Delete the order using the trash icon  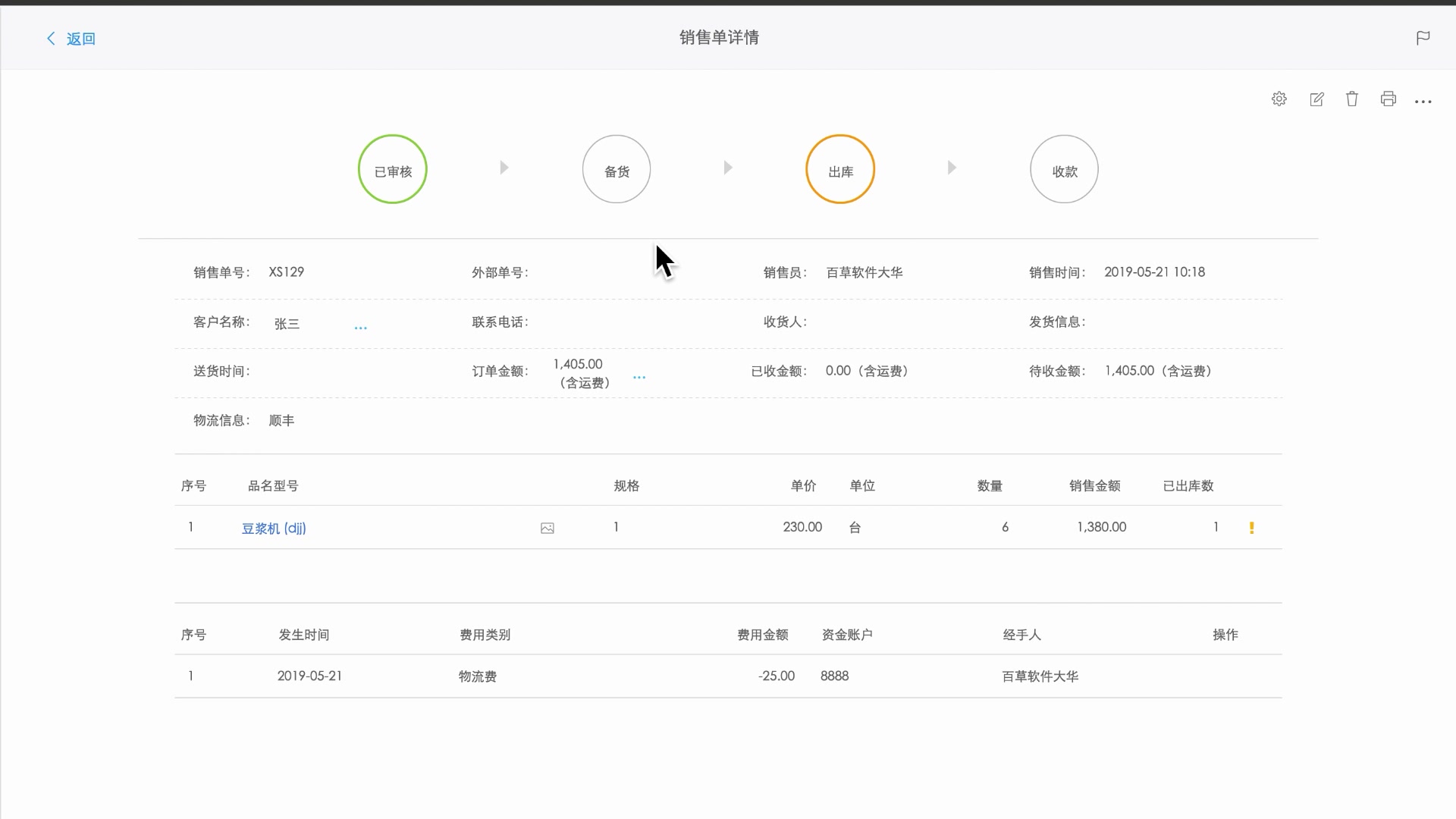pos(1351,99)
